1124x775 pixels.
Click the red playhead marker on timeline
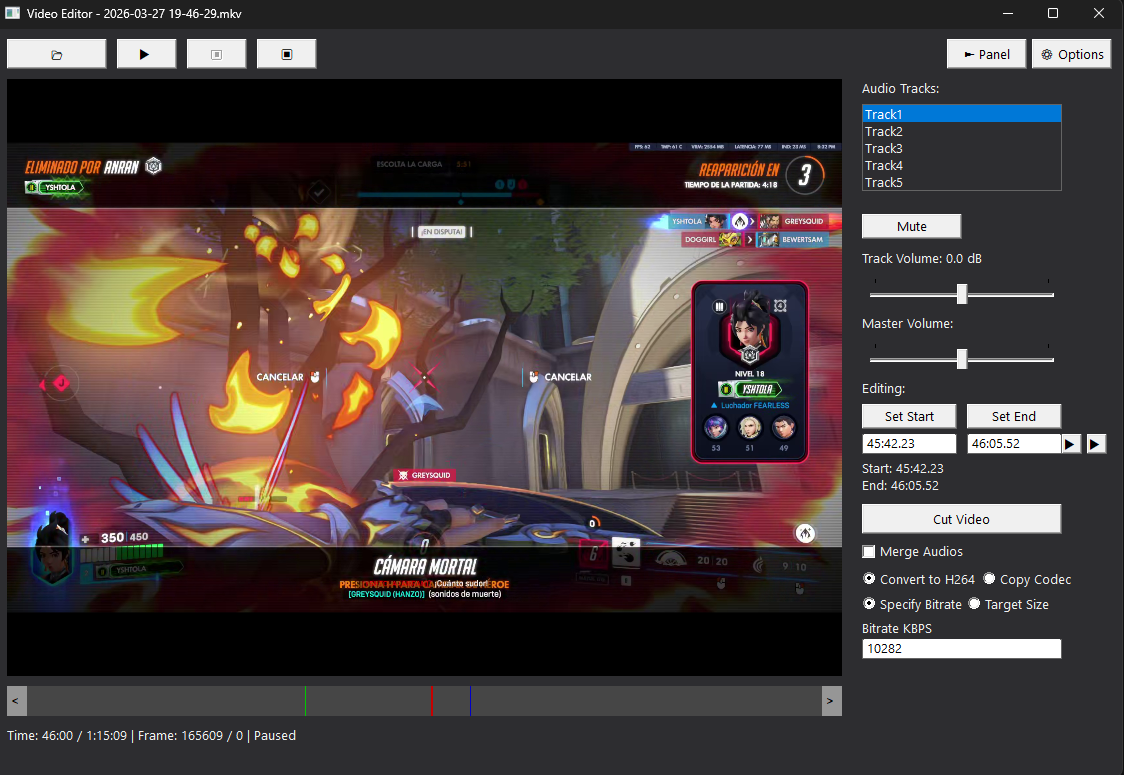[432, 701]
